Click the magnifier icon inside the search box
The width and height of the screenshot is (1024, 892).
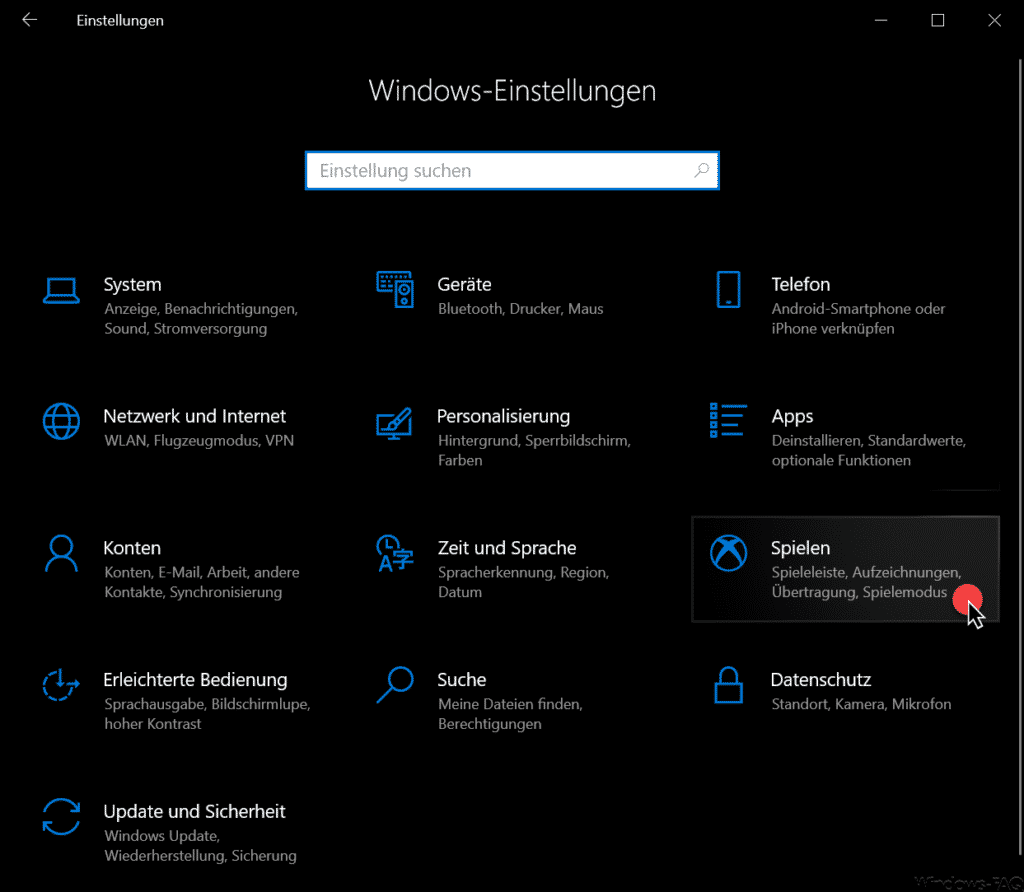click(x=701, y=170)
